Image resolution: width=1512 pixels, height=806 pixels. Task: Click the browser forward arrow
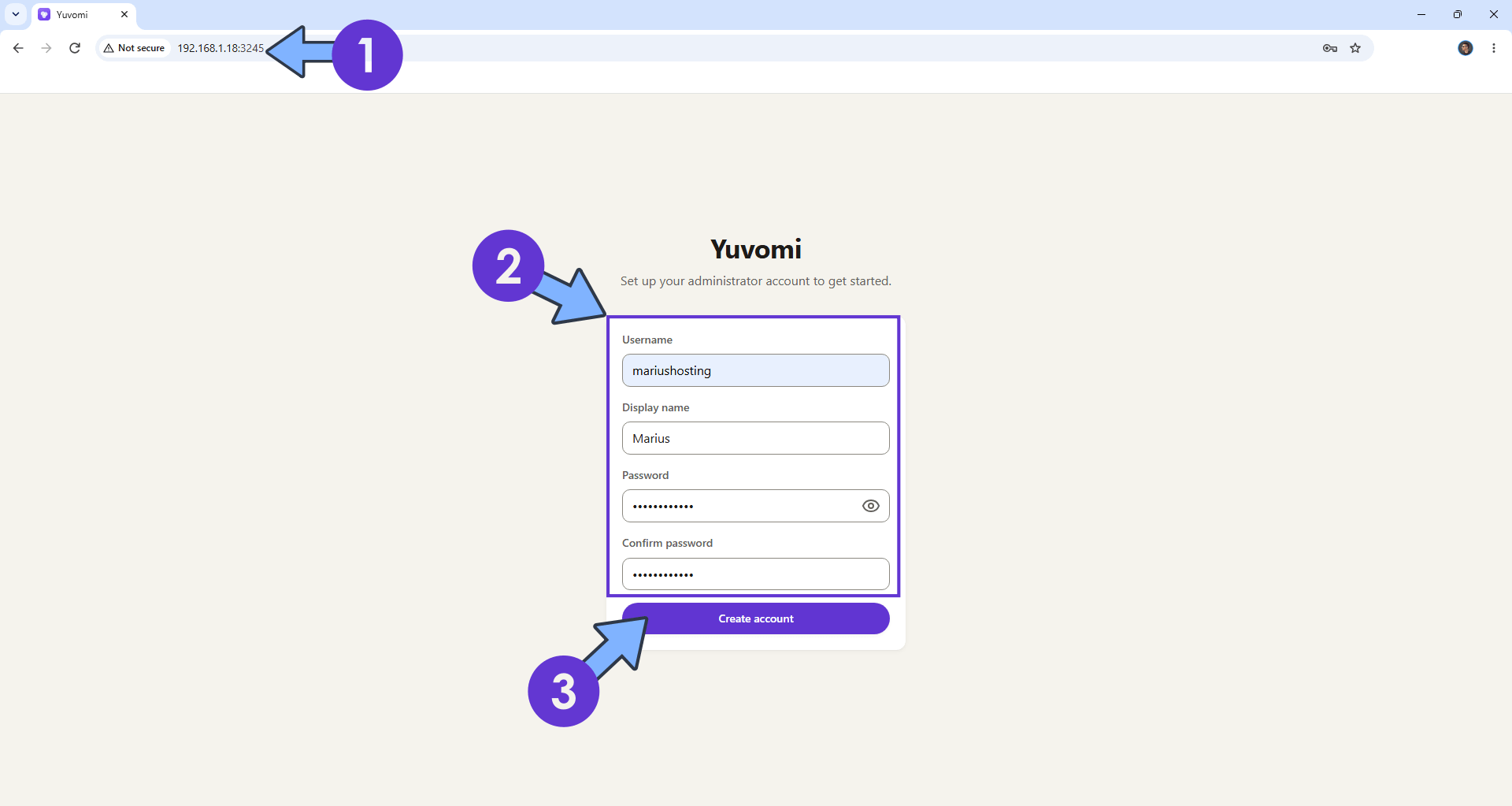click(x=46, y=48)
